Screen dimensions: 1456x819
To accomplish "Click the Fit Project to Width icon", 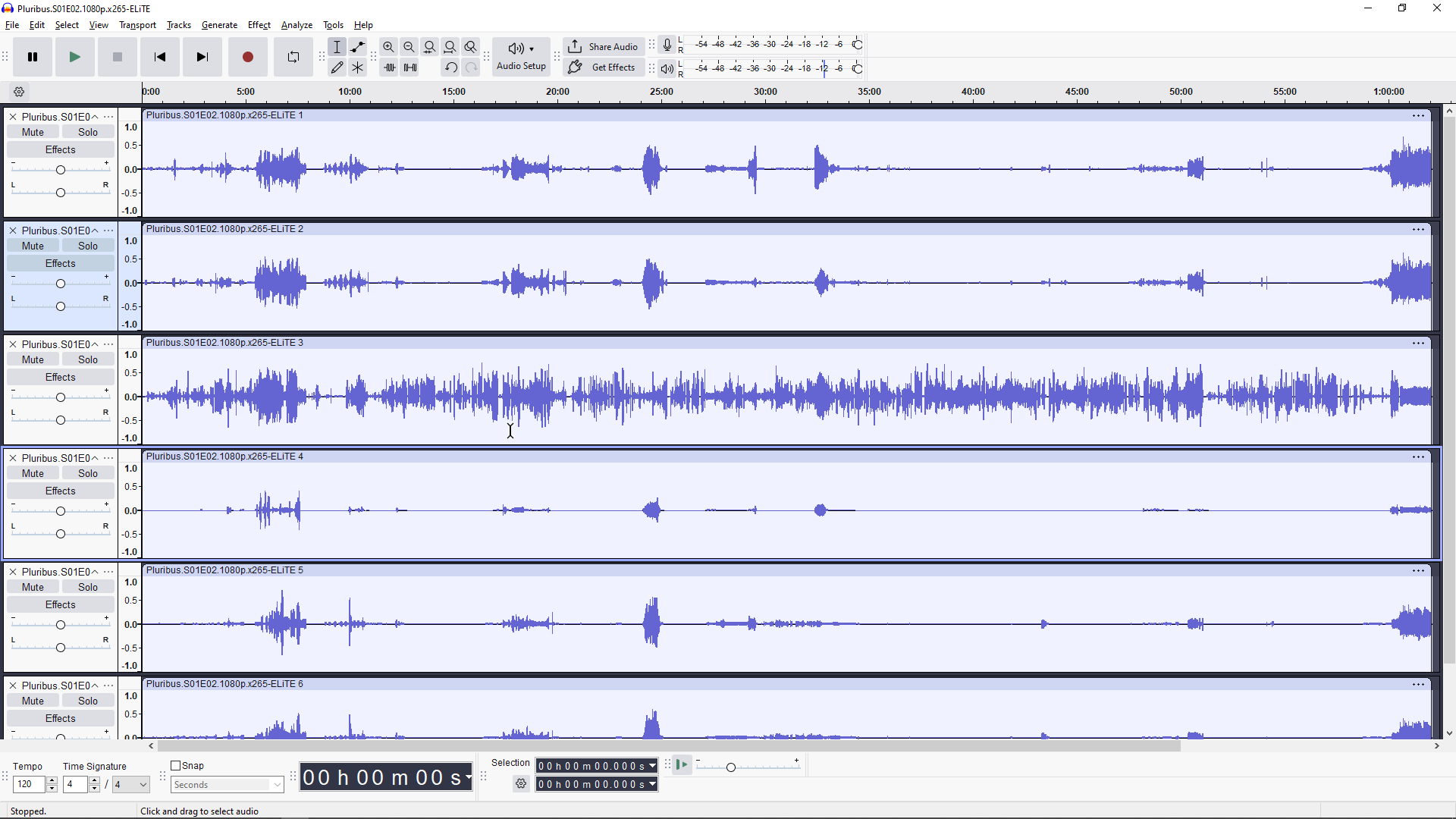I will click(450, 47).
